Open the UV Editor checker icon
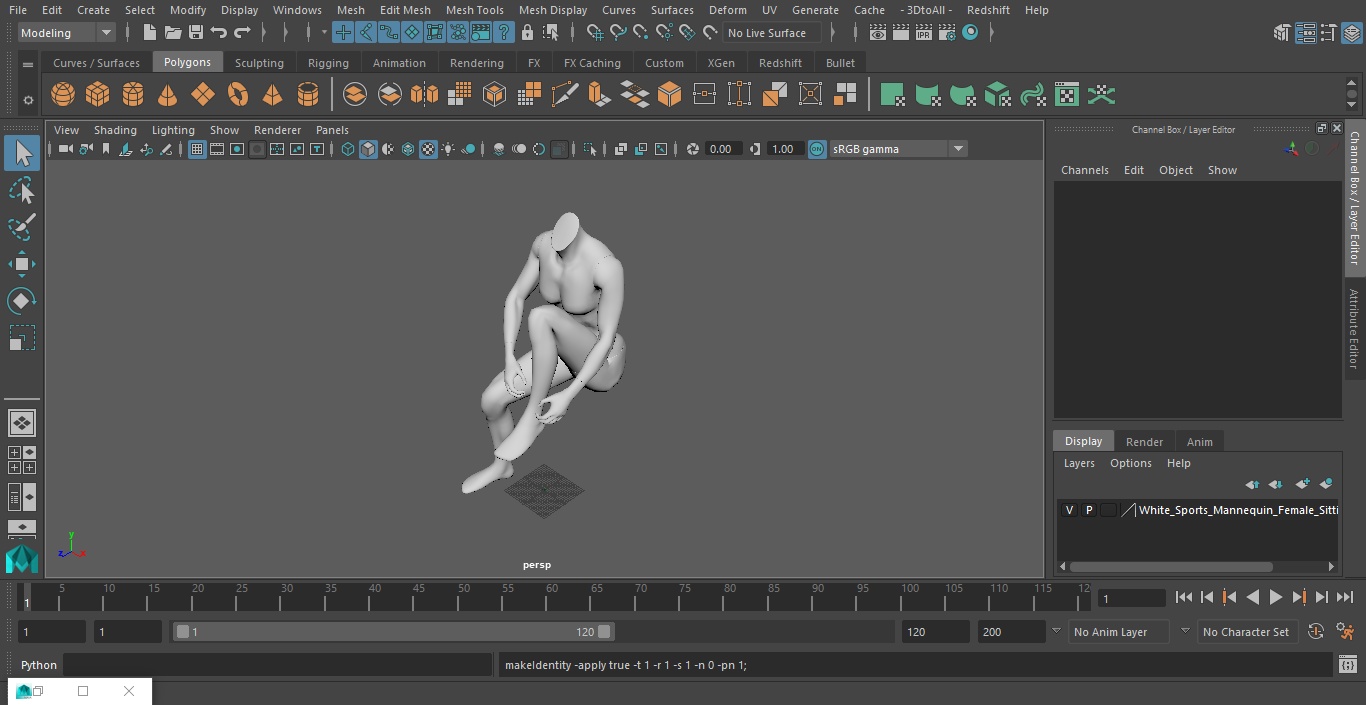1366x705 pixels. pos(1067,95)
